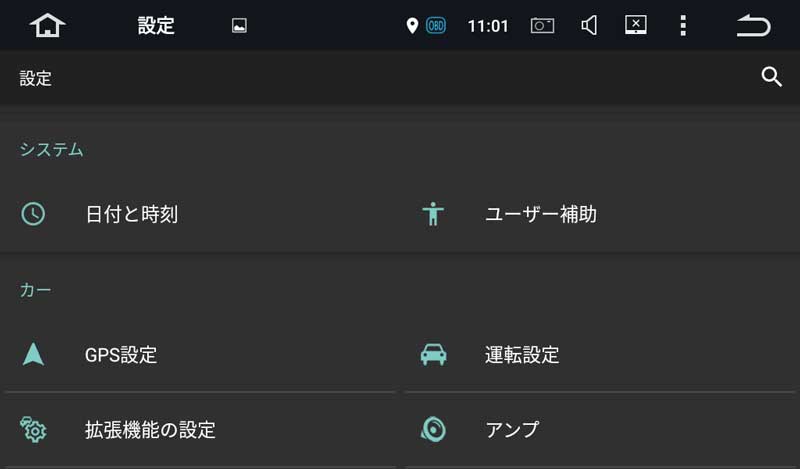Viewport: 800px width, 469px height.
Task: Open アンプ amplifier settings
Action: click(600, 430)
